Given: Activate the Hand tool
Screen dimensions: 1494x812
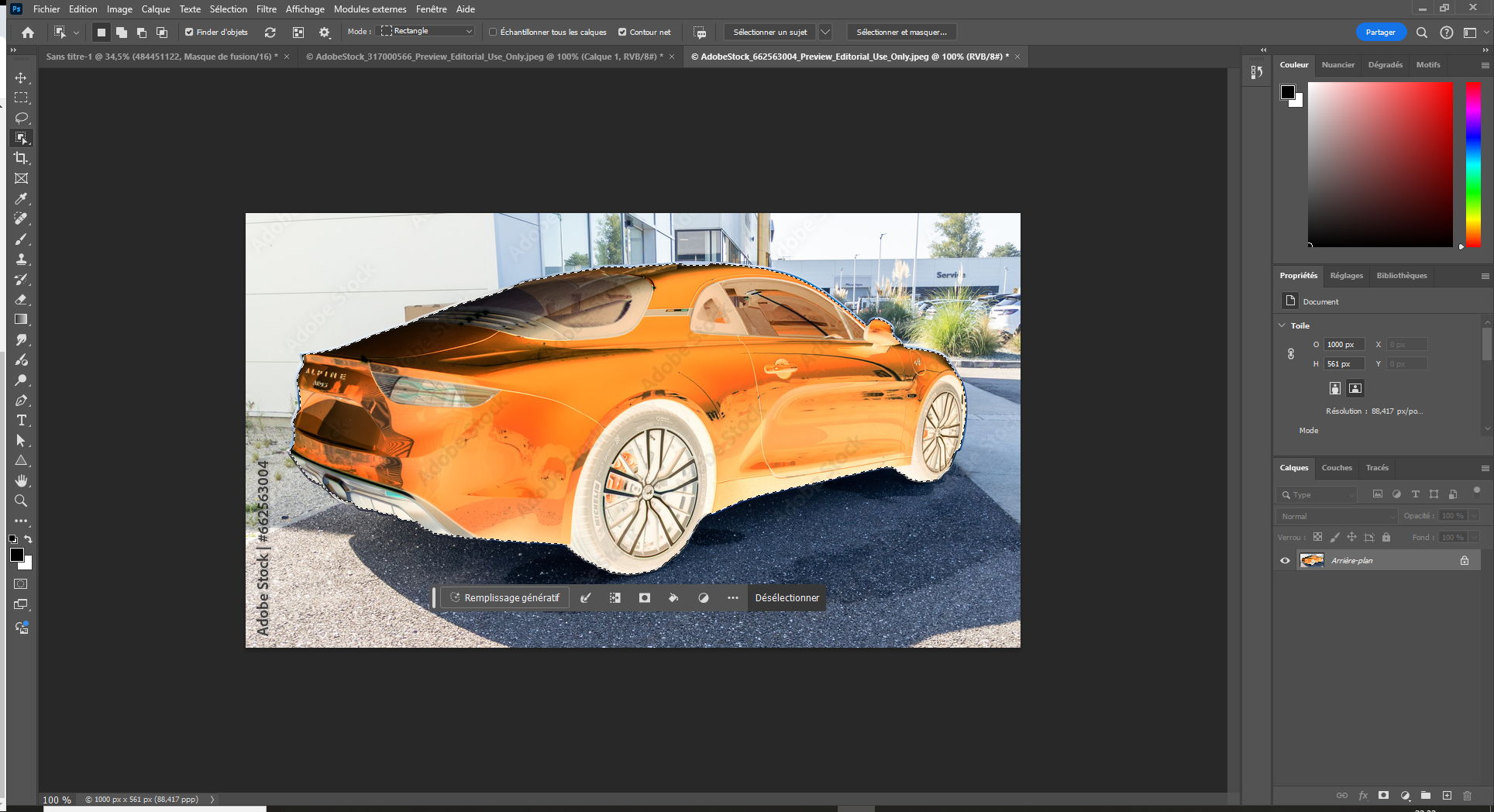Looking at the screenshot, I should tap(21, 480).
